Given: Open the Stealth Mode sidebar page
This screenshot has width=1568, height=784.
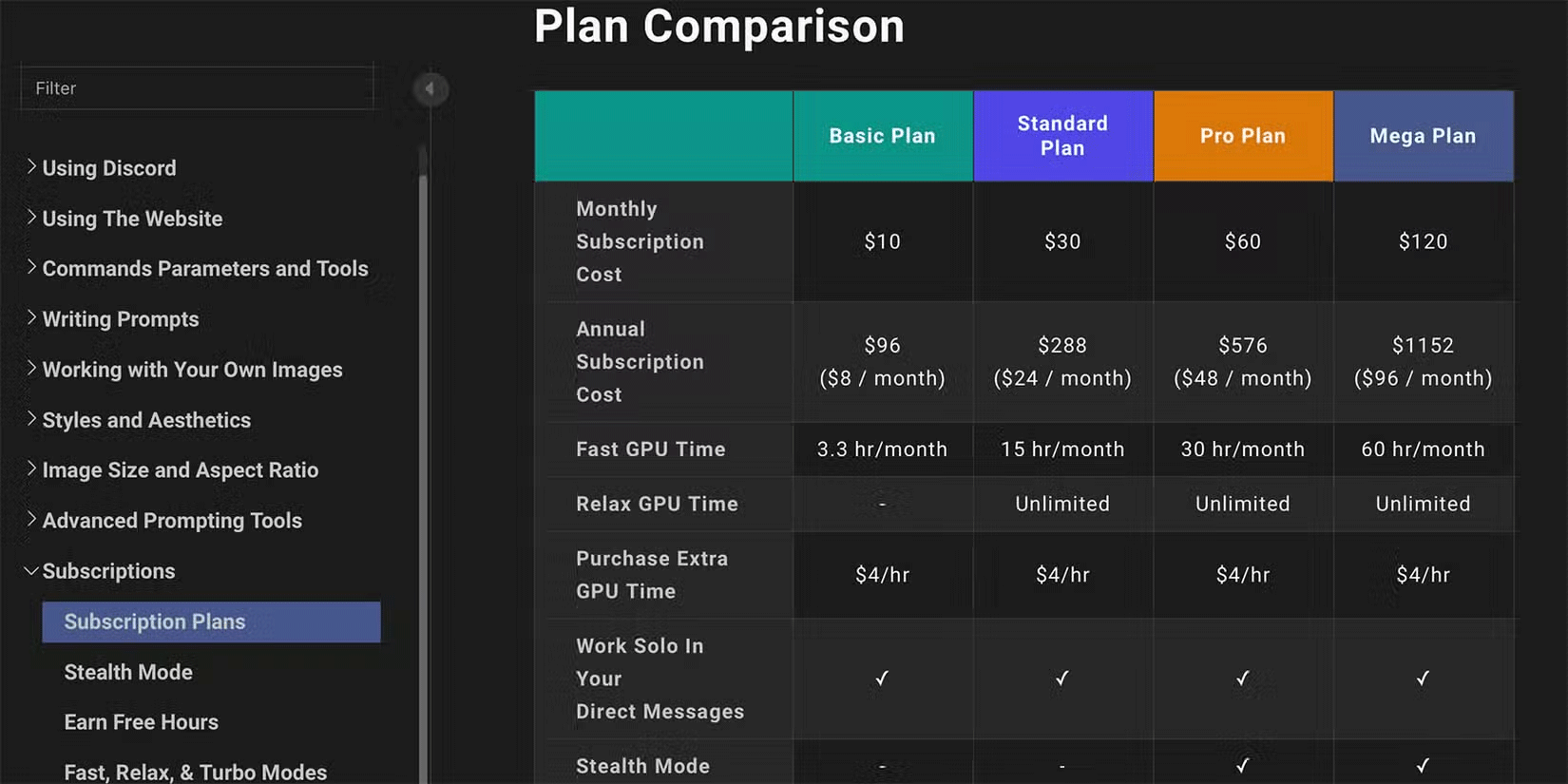Looking at the screenshot, I should click(x=128, y=672).
